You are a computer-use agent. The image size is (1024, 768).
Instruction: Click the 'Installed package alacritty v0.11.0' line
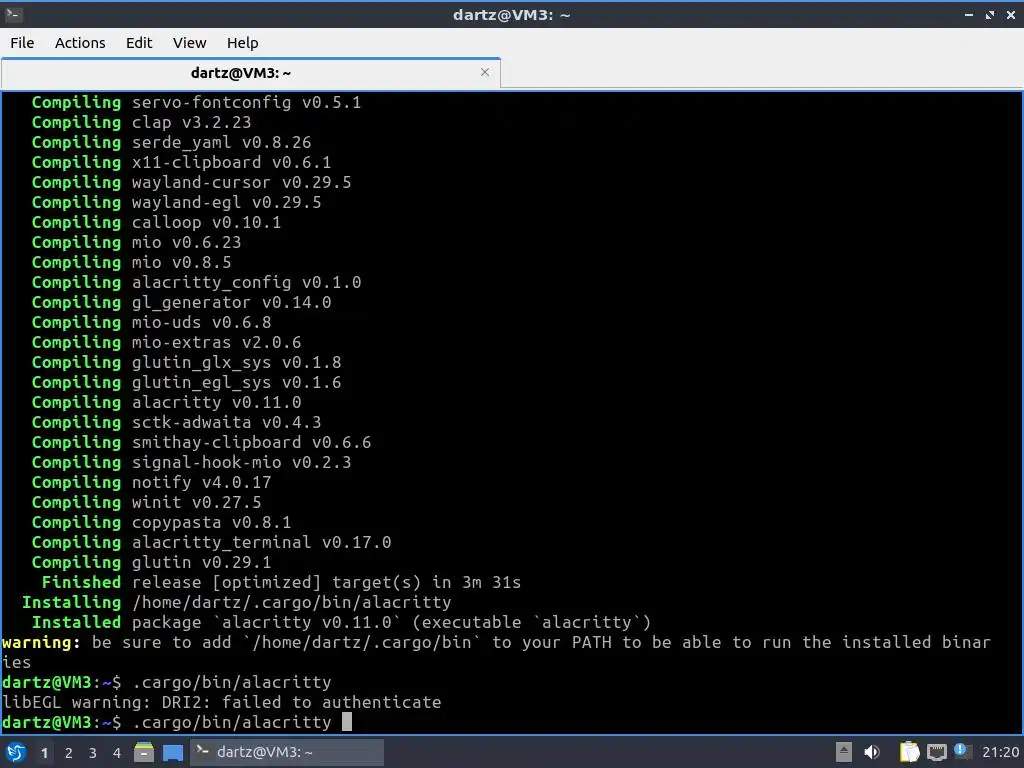341,622
